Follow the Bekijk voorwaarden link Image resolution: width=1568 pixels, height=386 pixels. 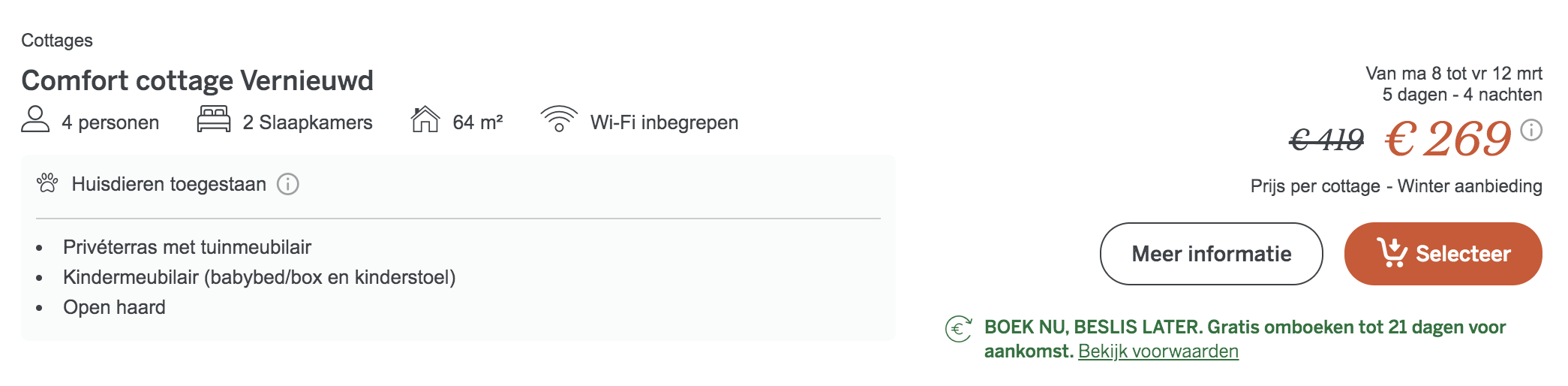(1158, 351)
